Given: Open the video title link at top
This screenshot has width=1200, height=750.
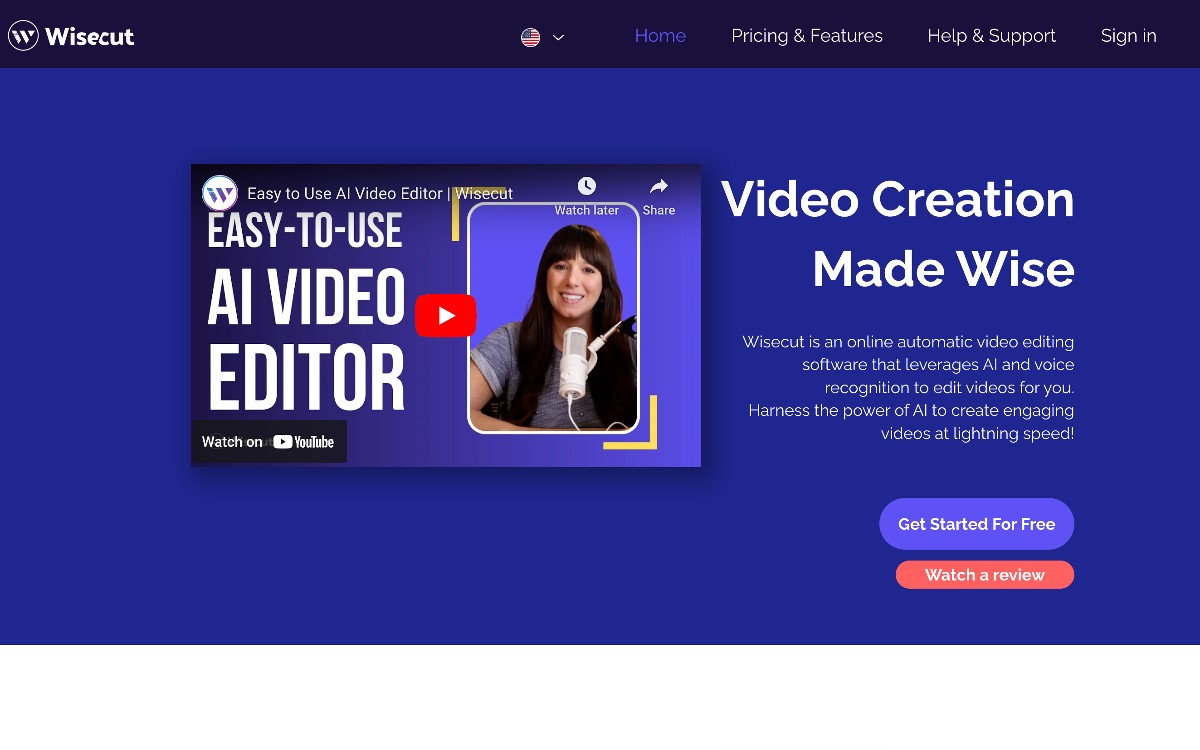Looking at the screenshot, I should point(380,194).
